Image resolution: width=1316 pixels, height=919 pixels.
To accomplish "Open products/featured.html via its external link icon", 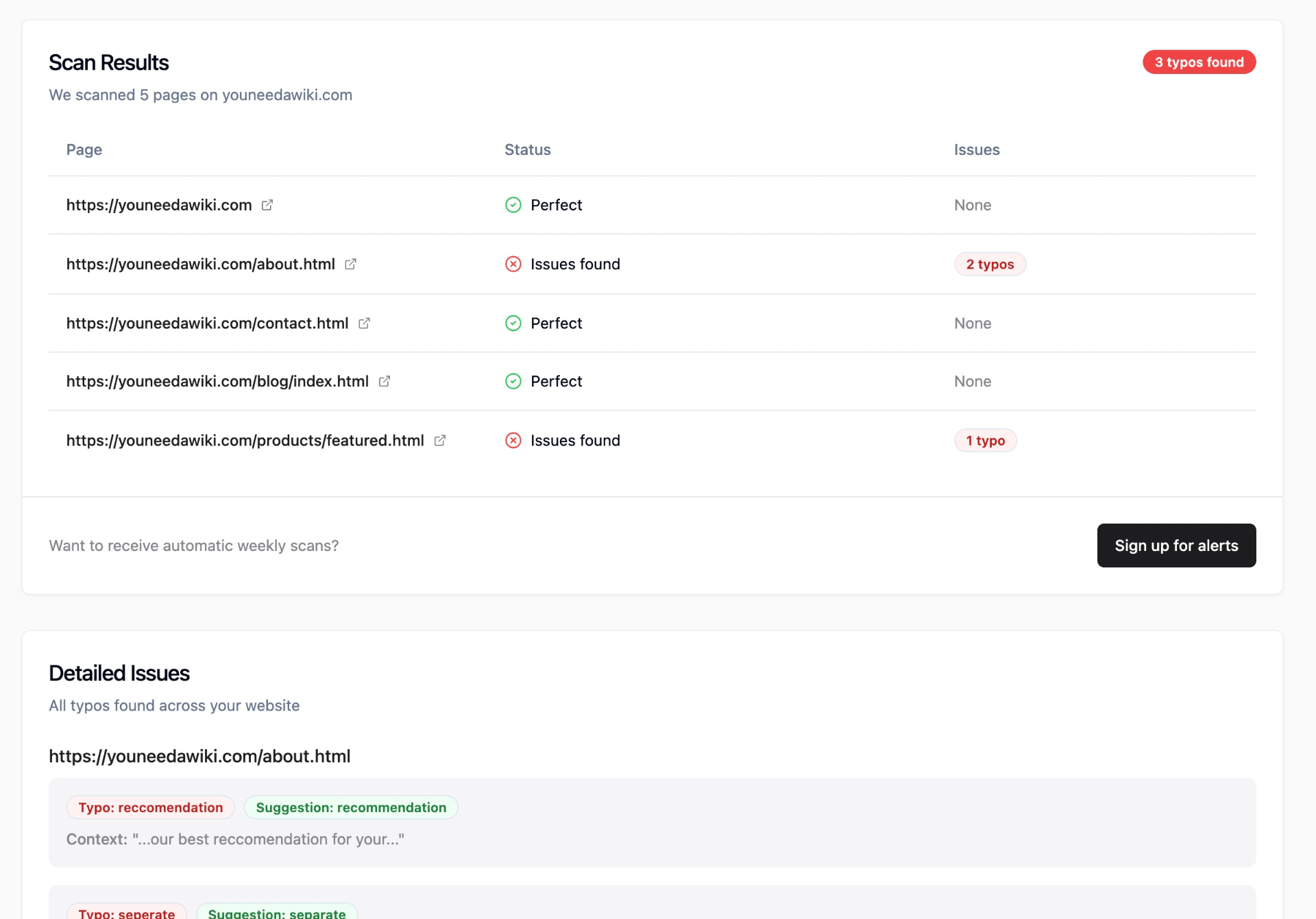I will [x=440, y=441].
